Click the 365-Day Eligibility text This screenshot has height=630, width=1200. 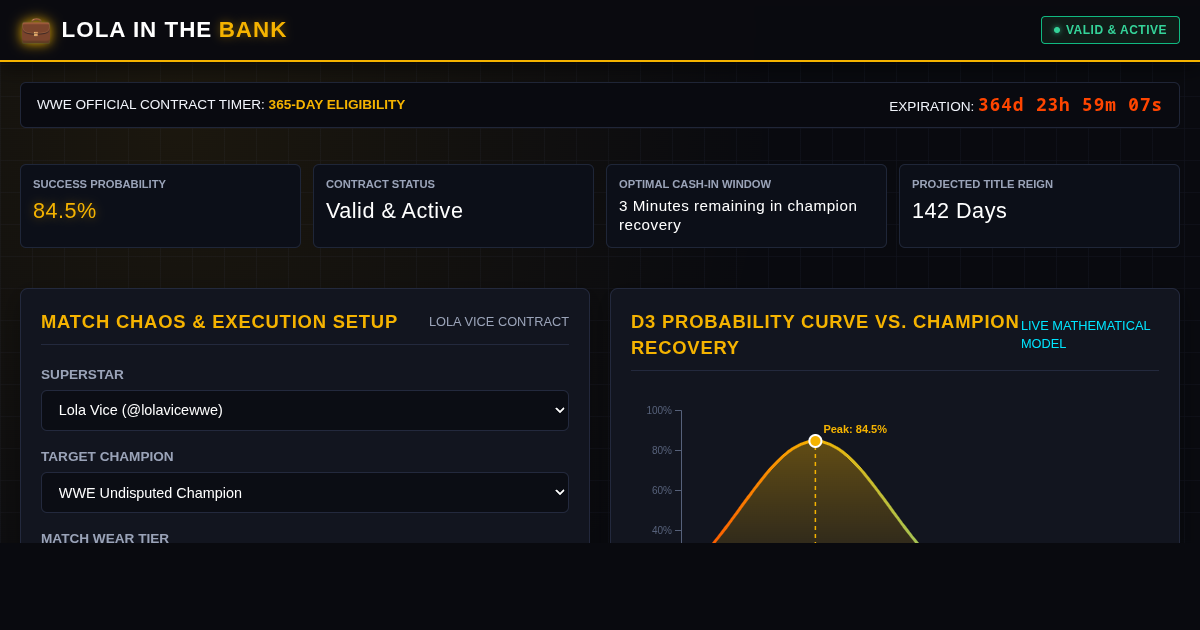click(x=337, y=105)
